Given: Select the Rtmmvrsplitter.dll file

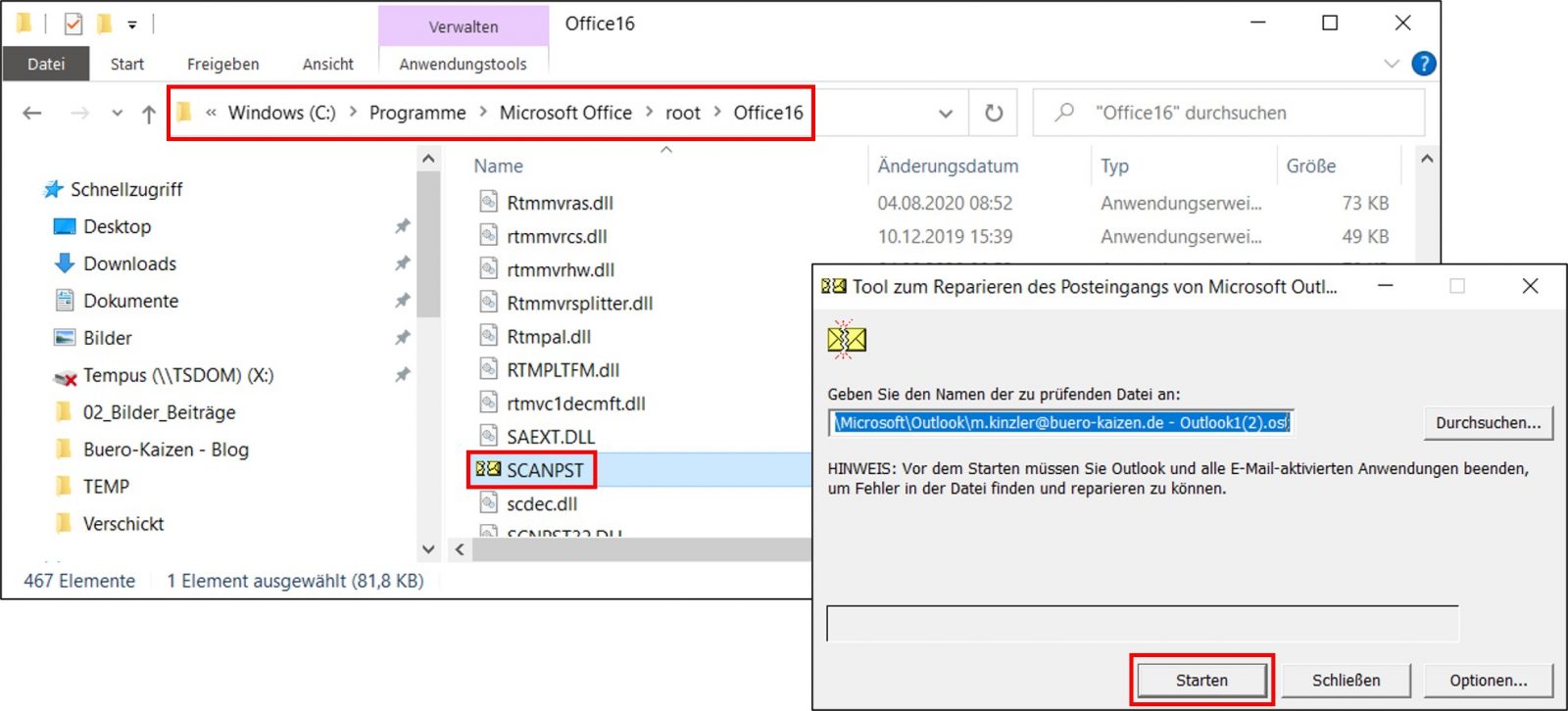Looking at the screenshot, I should click(579, 304).
